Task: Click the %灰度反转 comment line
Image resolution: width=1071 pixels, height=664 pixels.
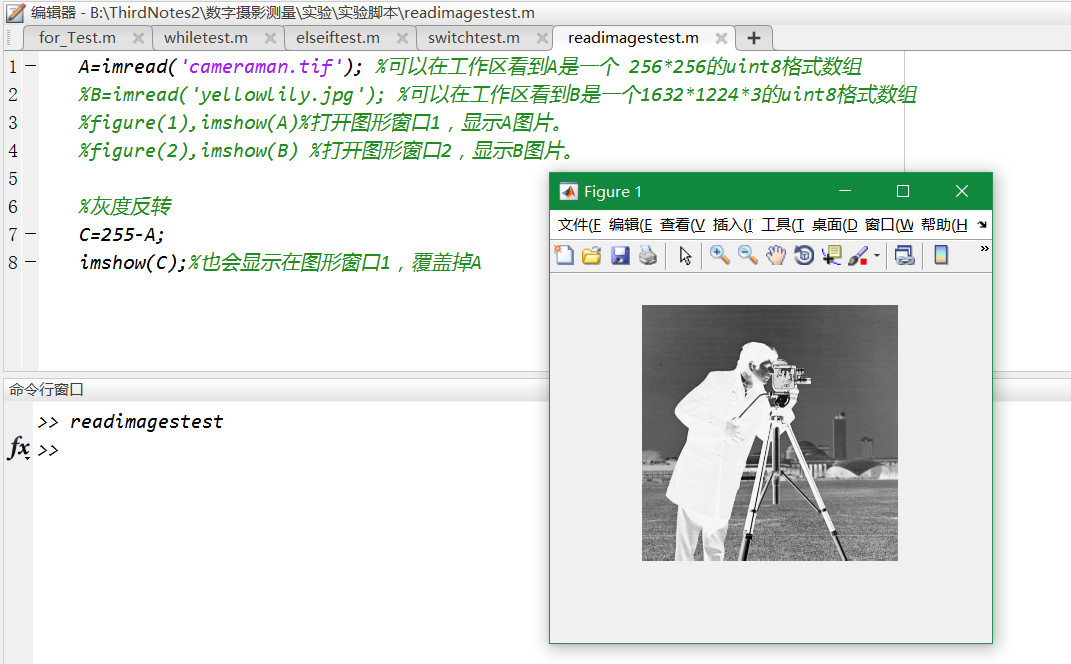Action: pyautogui.click(x=125, y=206)
